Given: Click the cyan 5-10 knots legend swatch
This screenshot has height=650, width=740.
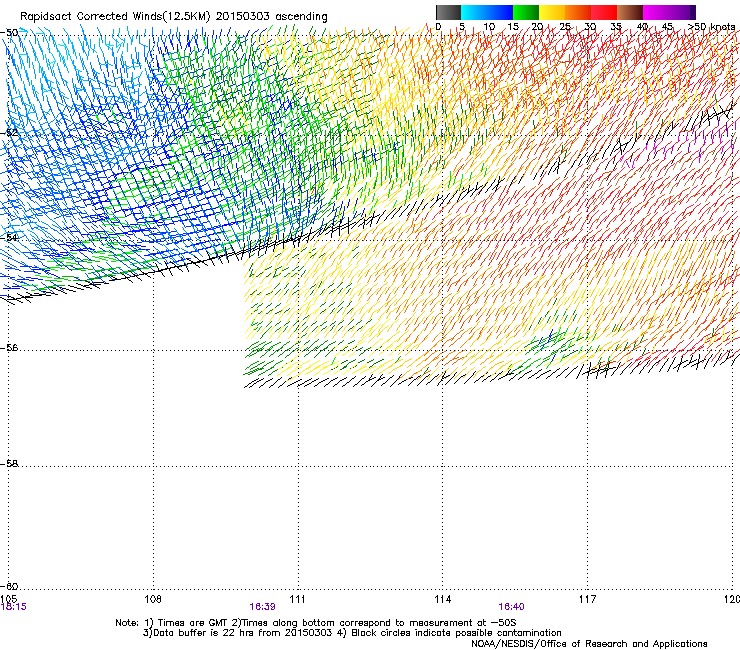Looking at the screenshot, I should point(474,12).
